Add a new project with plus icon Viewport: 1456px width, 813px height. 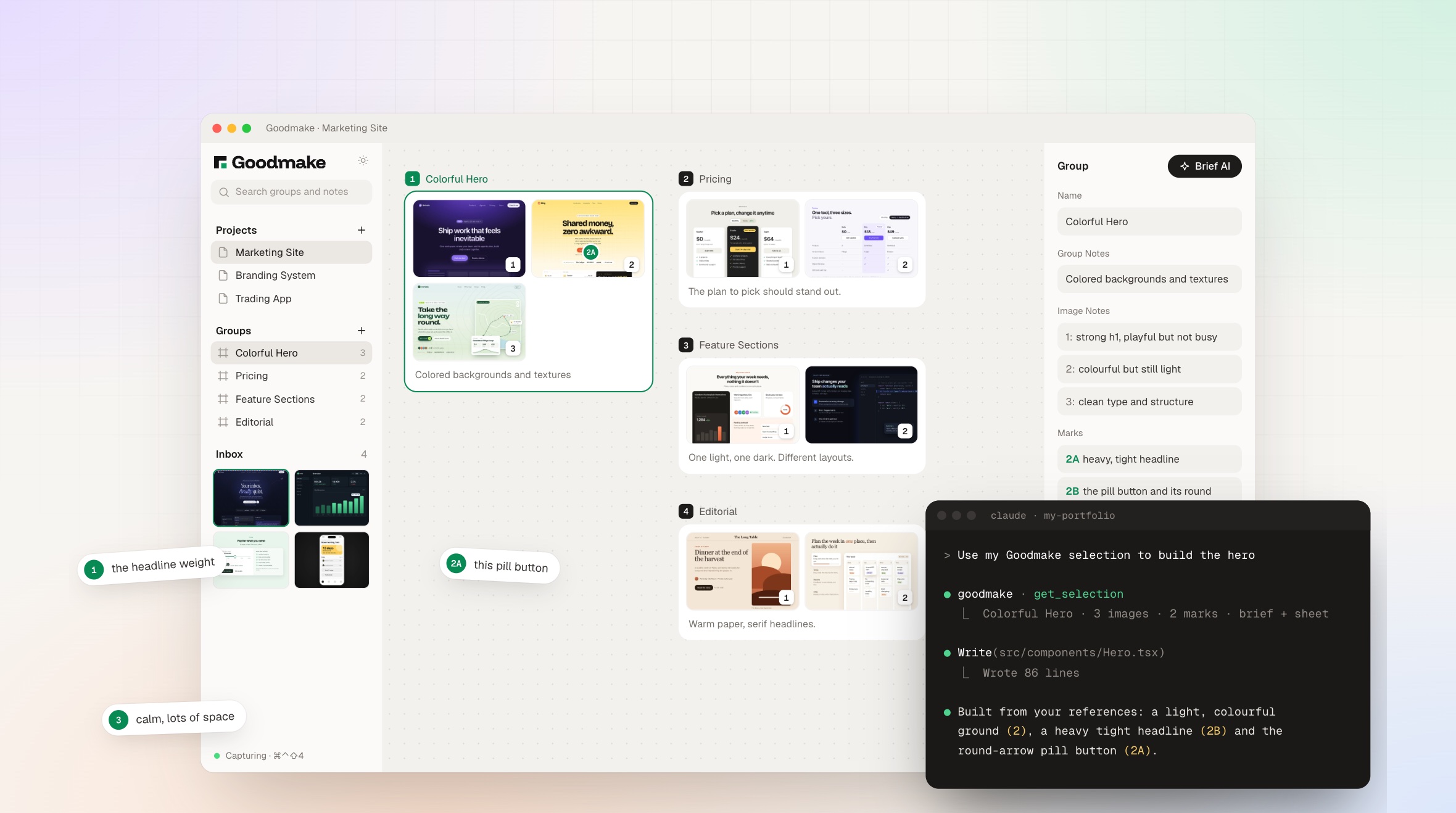click(x=362, y=230)
